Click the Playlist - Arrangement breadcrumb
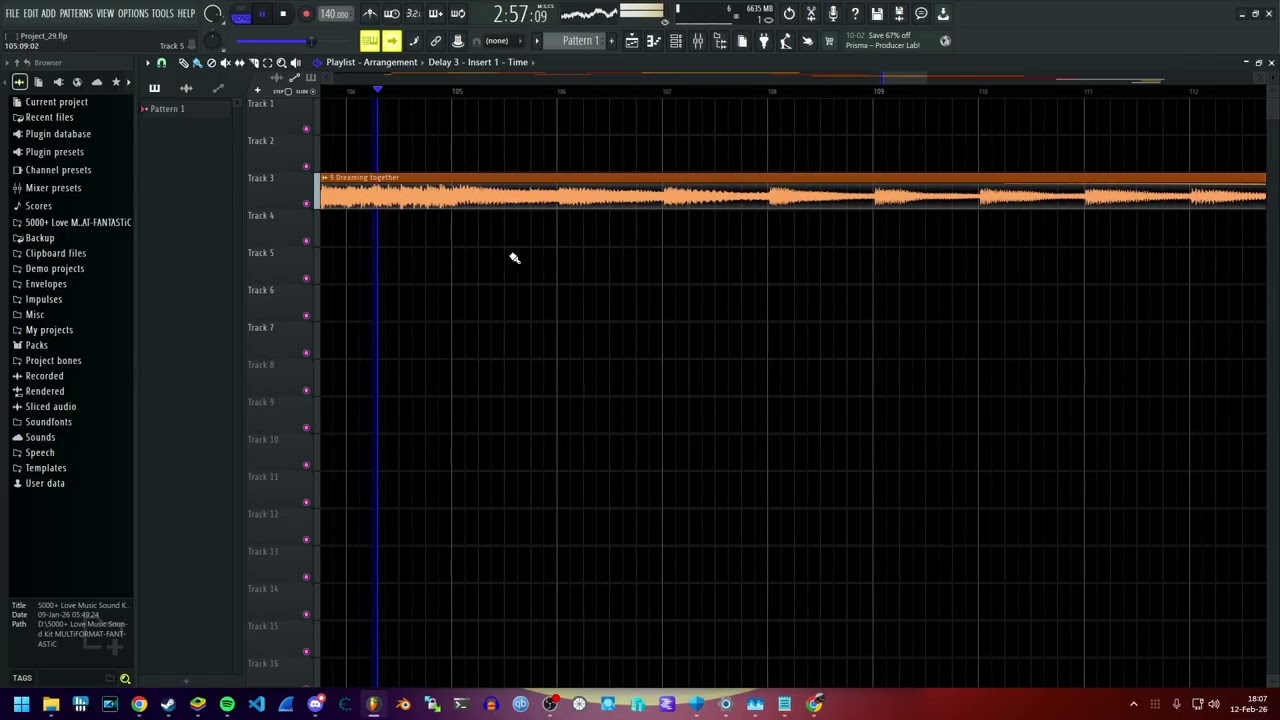This screenshot has height=720, width=1280. click(372, 62)
